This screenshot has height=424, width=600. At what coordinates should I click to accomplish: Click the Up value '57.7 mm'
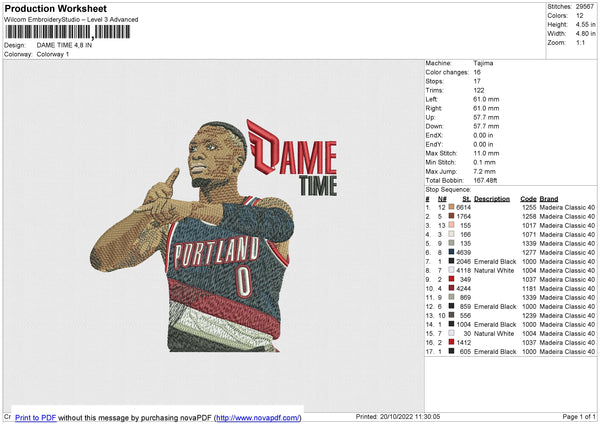click(486, 117)
